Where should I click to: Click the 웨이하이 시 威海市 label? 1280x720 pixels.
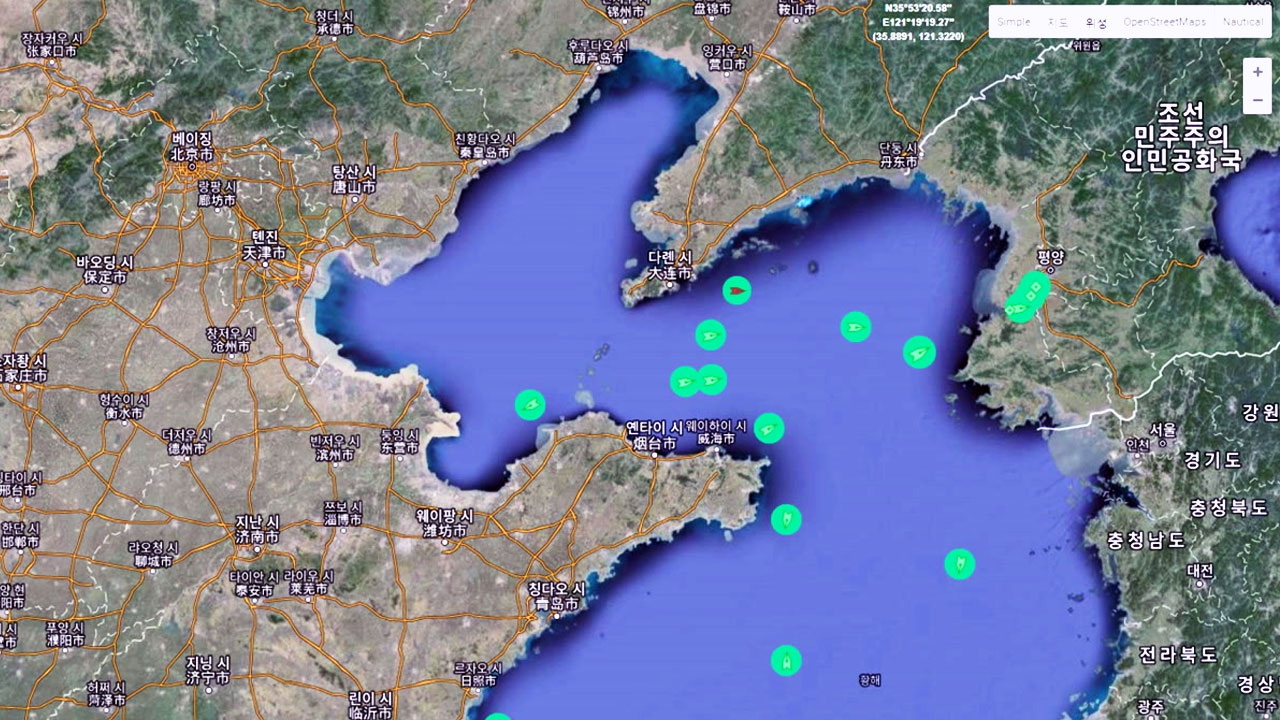point(716,431)
